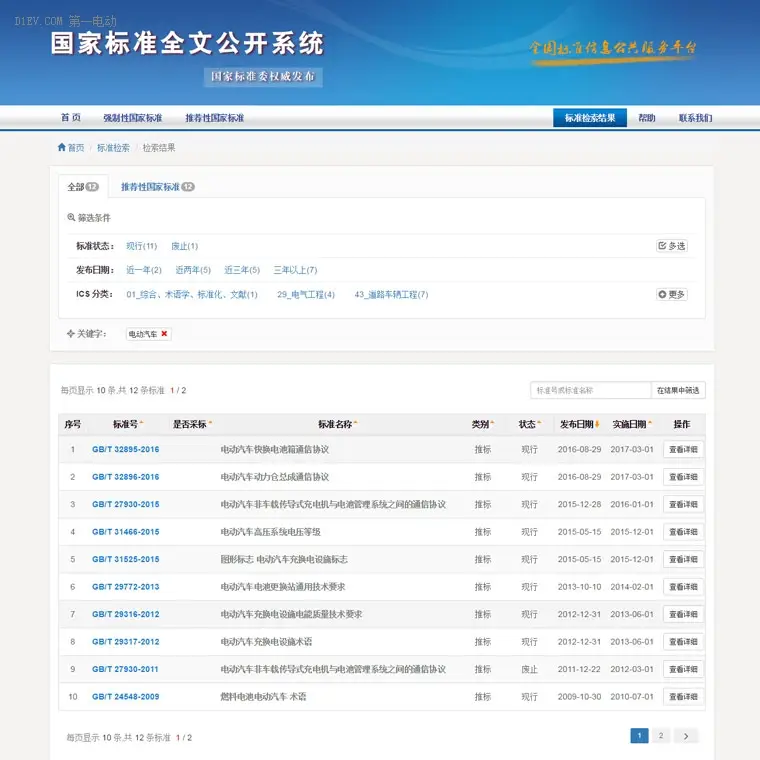Focus the 标准号或标准名称 search field
760x760 pixels.
(590, 390)
